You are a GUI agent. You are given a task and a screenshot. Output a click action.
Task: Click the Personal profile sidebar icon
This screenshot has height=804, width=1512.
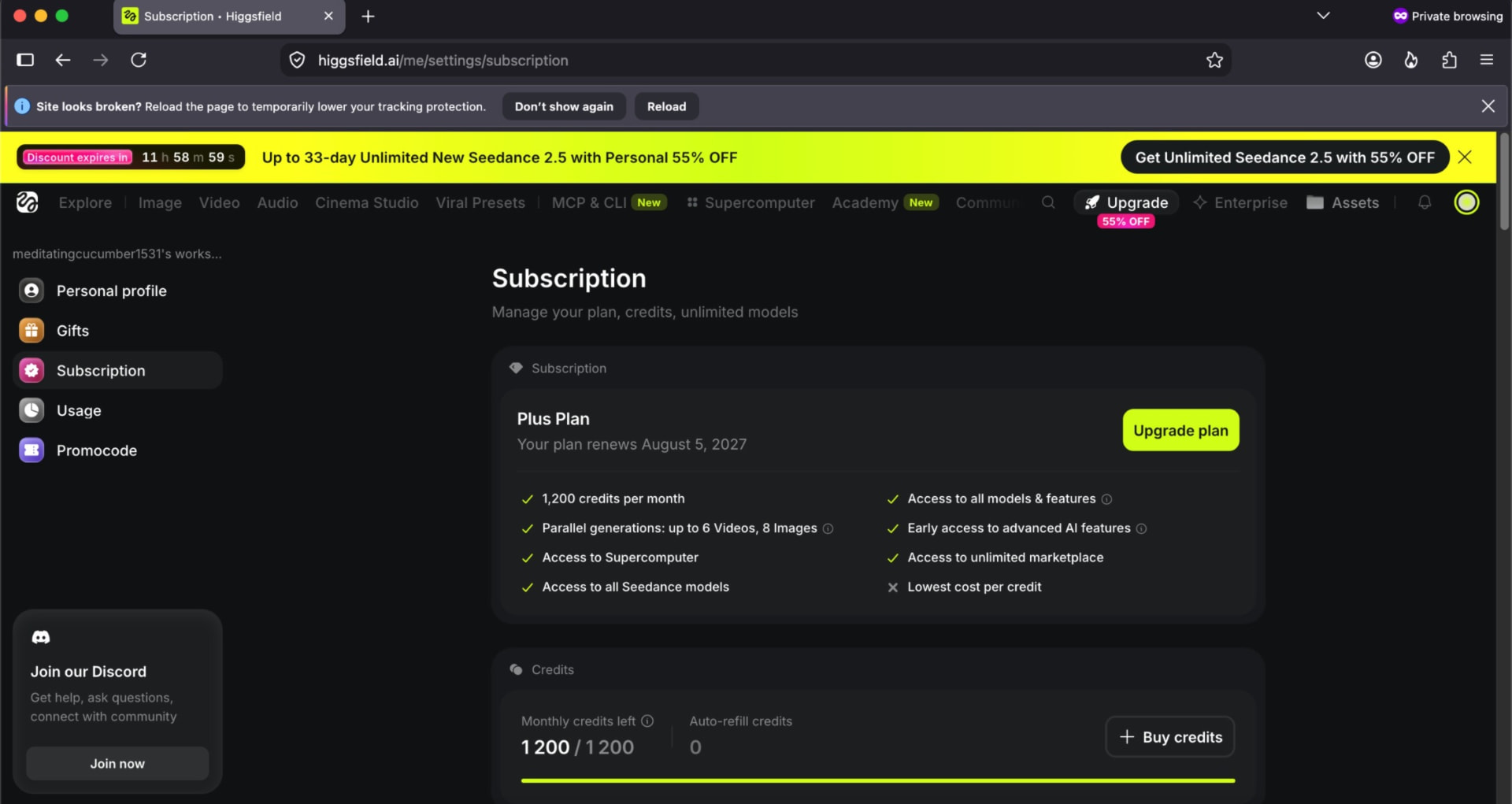[31, 291]
